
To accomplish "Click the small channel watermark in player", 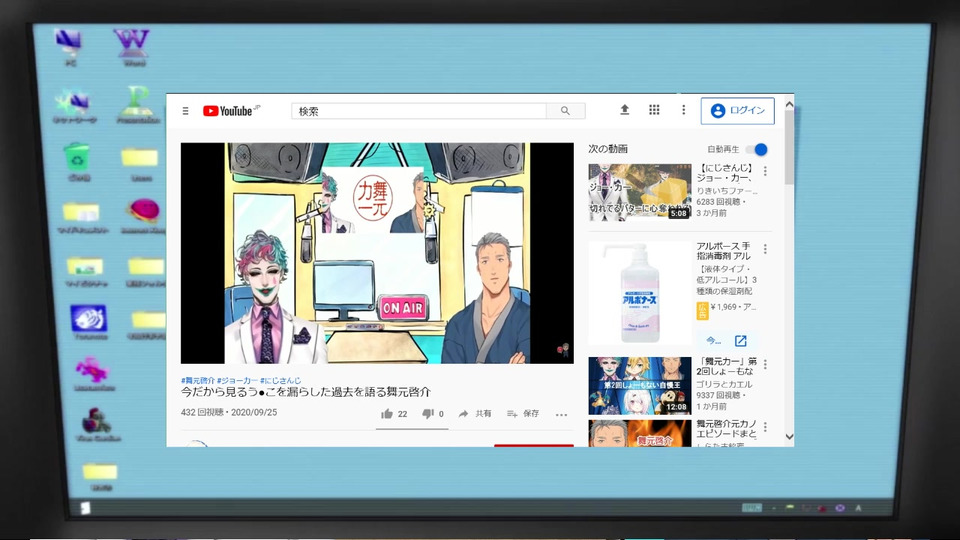I will [x=563, y=350].
